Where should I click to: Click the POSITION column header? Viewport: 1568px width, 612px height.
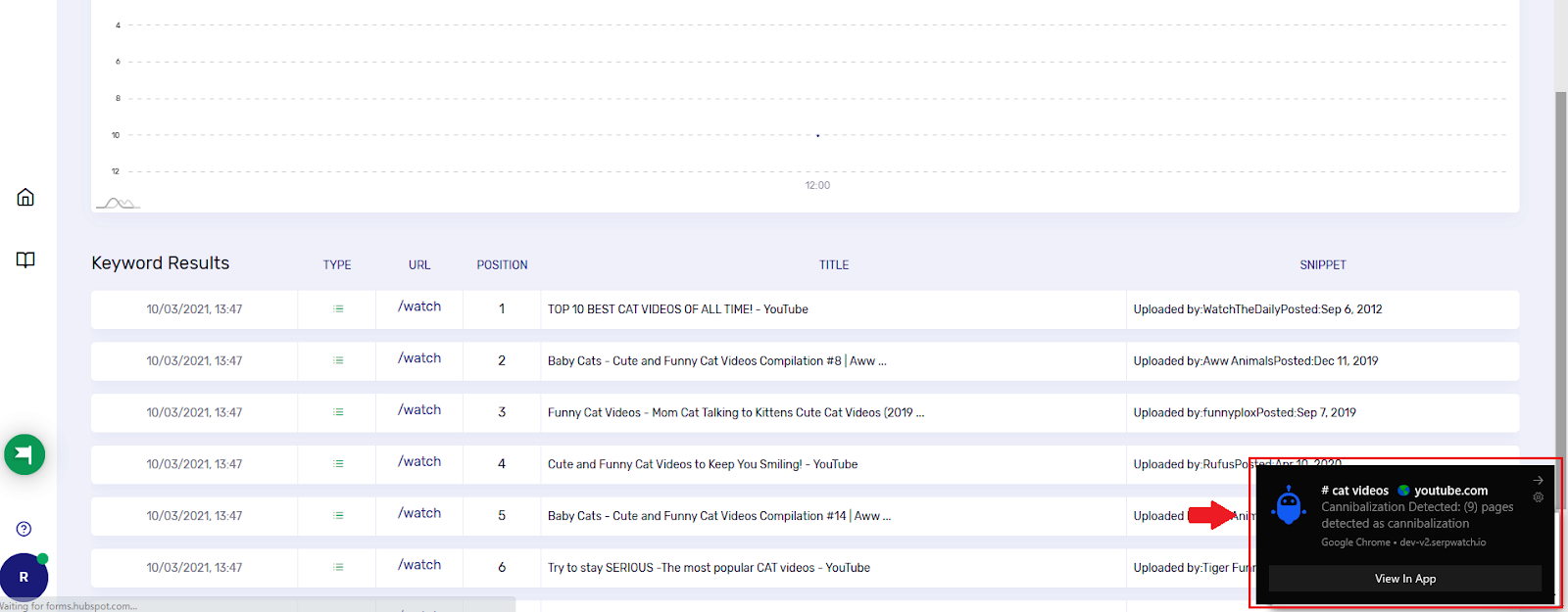[502, 265]
